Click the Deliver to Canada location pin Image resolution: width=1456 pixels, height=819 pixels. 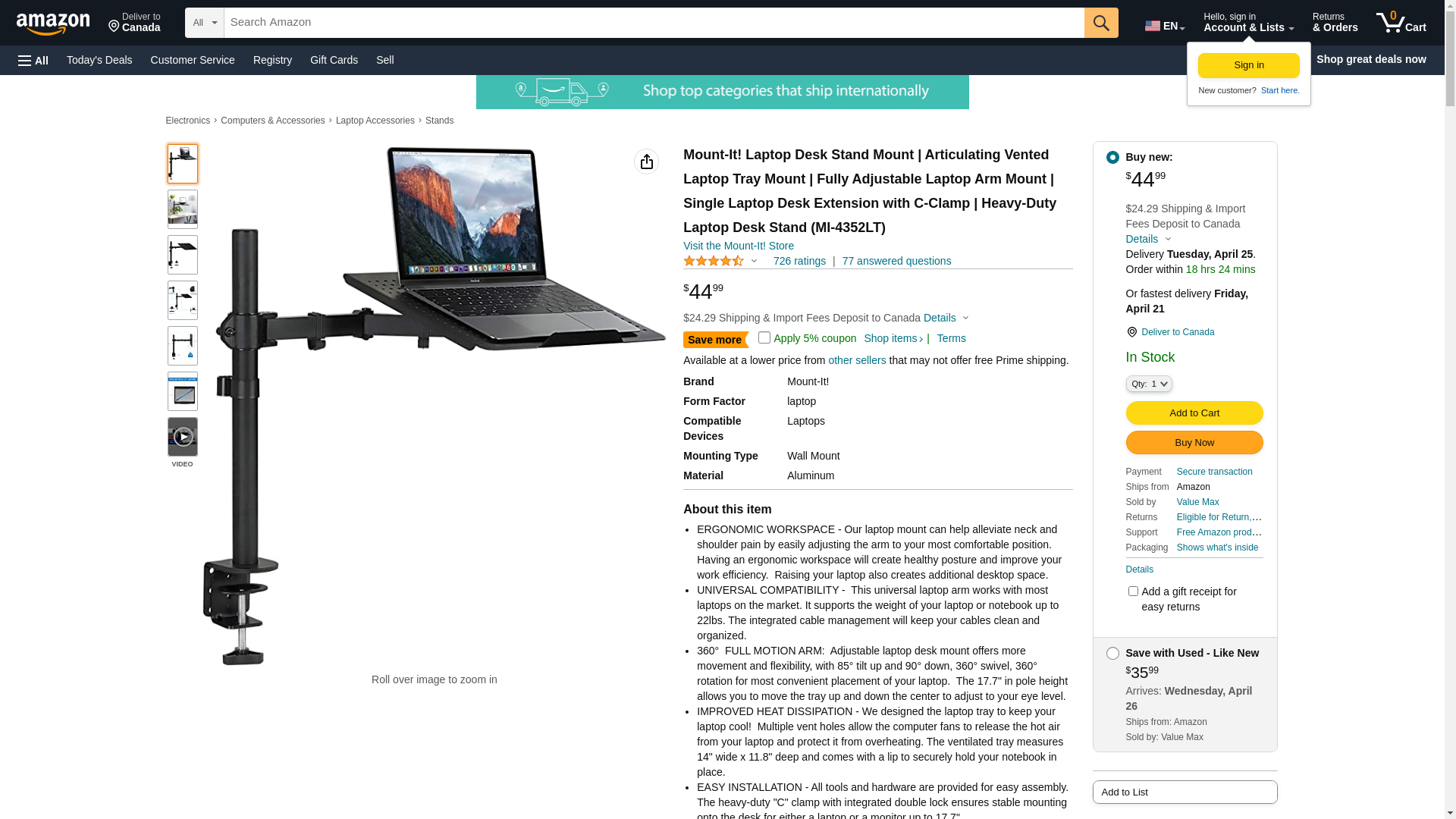pos(1131,332)
